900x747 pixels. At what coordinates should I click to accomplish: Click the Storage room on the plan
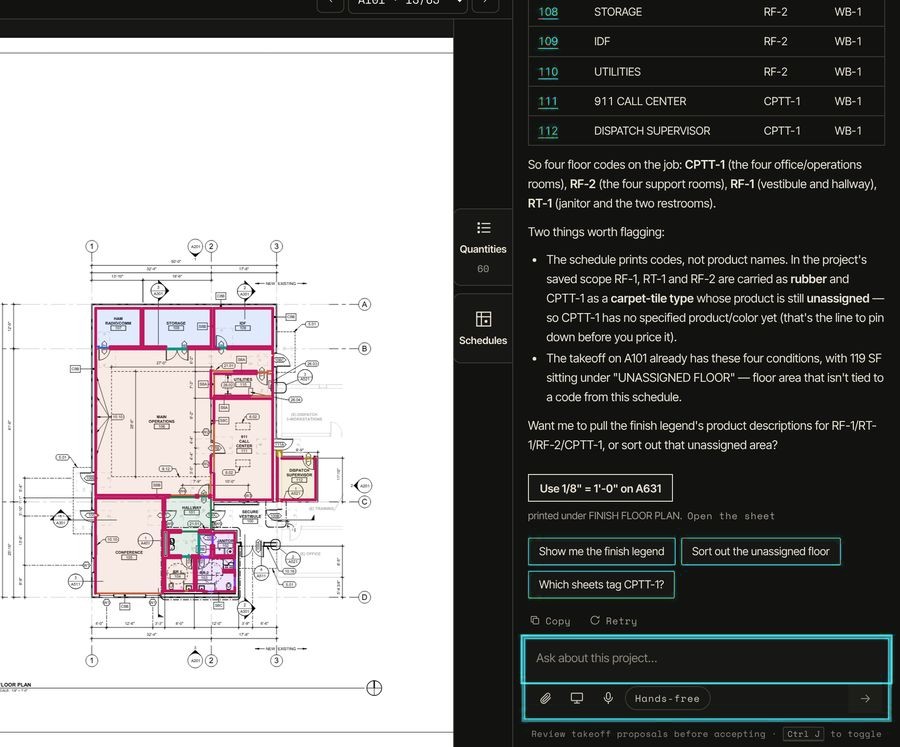tap(176, 327)
